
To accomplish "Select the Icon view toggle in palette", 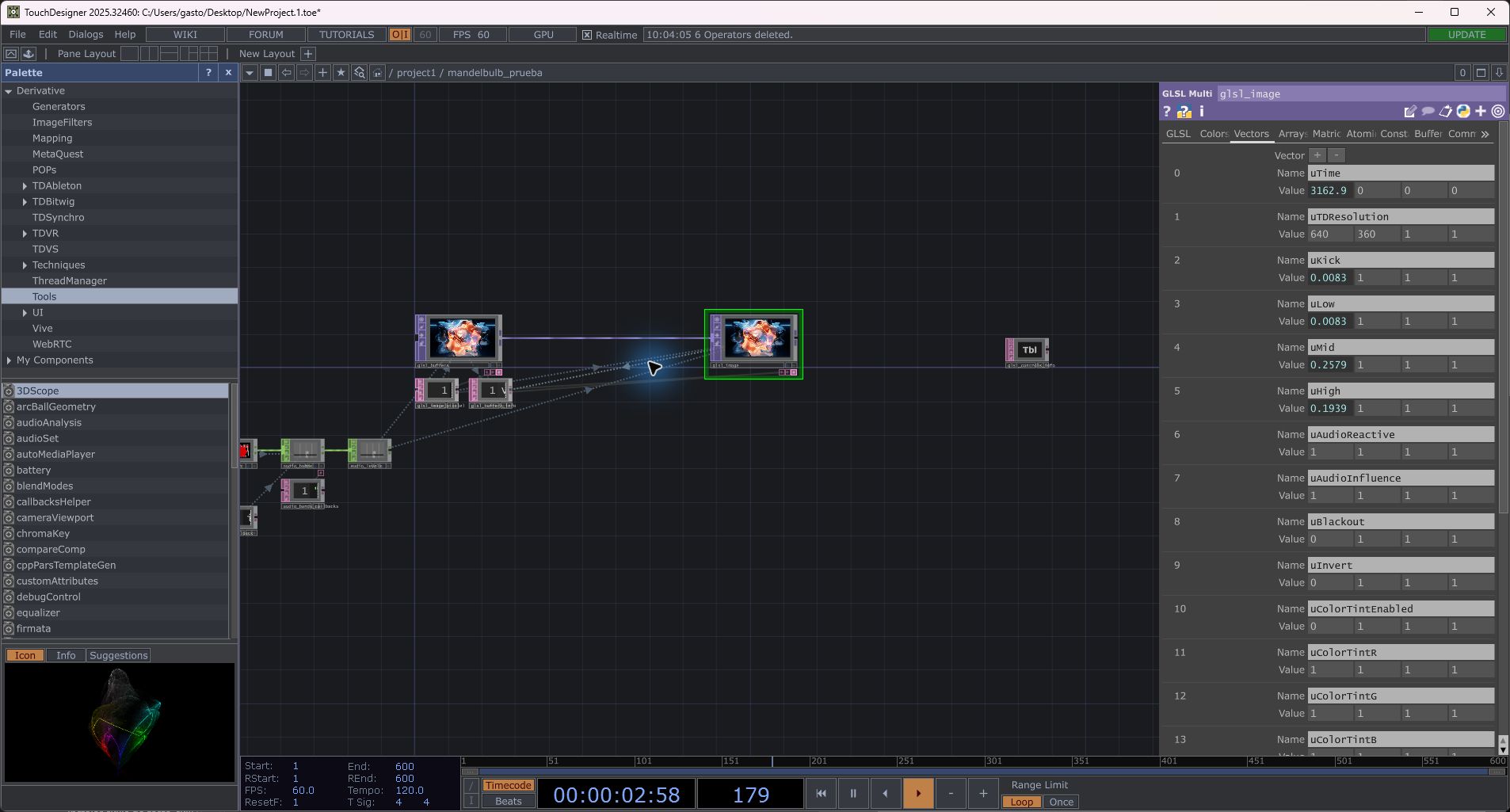I will pos(25,655).
